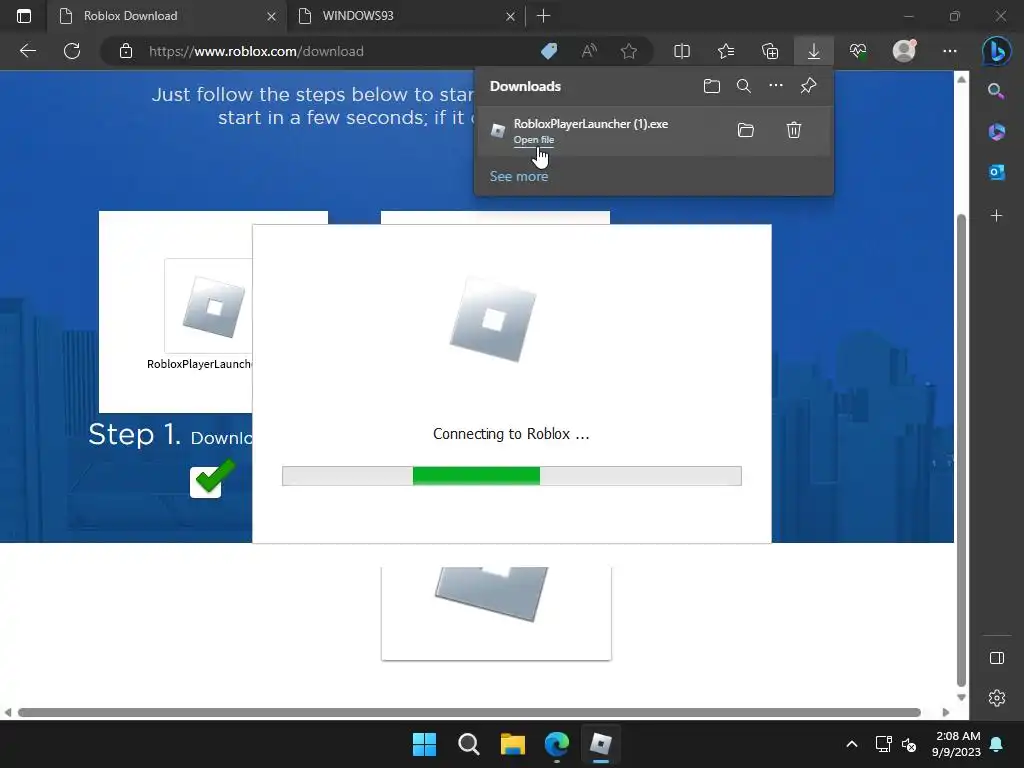Open Browser essentials heart icon

pos(858,51)
